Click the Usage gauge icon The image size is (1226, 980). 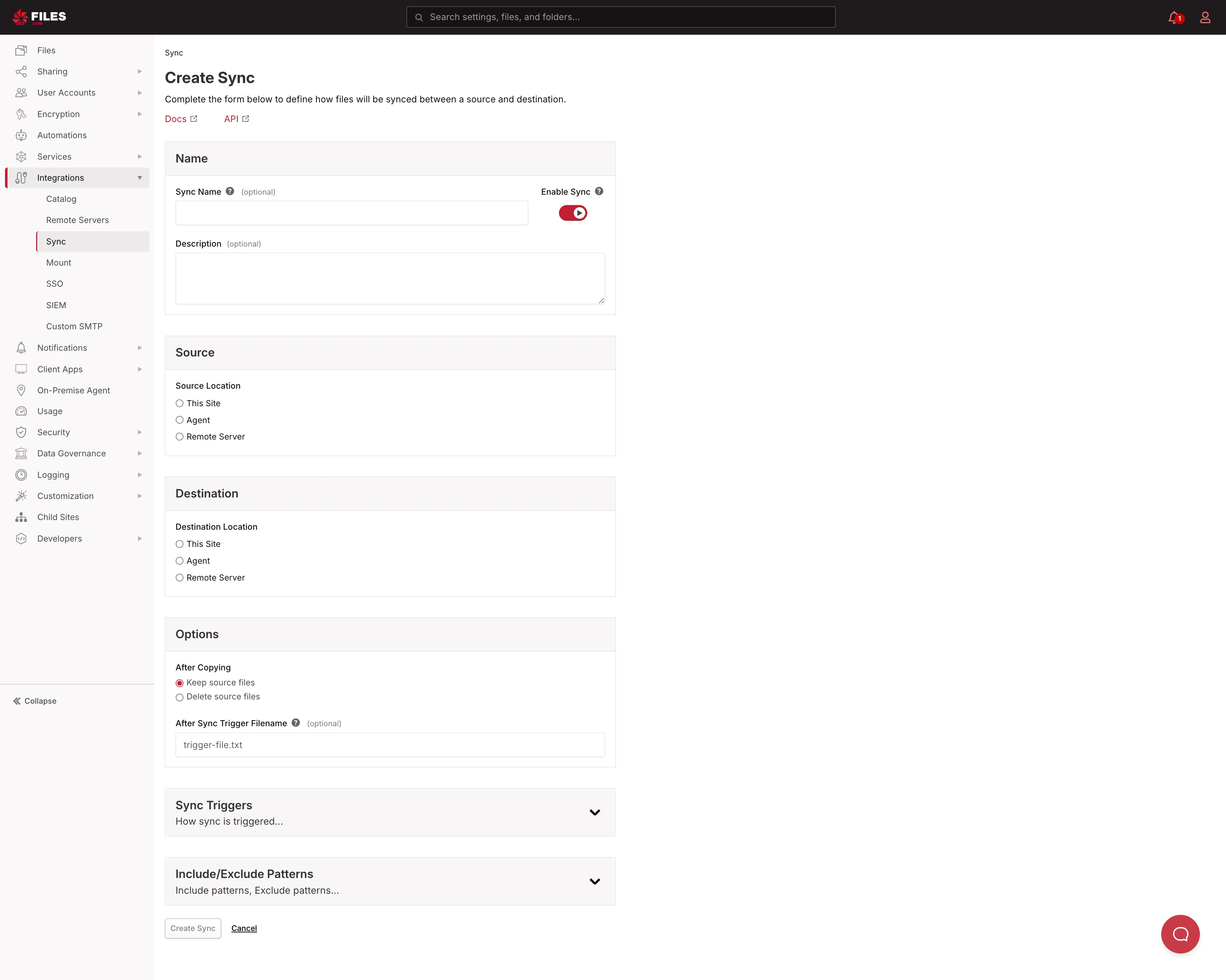tap(21, 411)
